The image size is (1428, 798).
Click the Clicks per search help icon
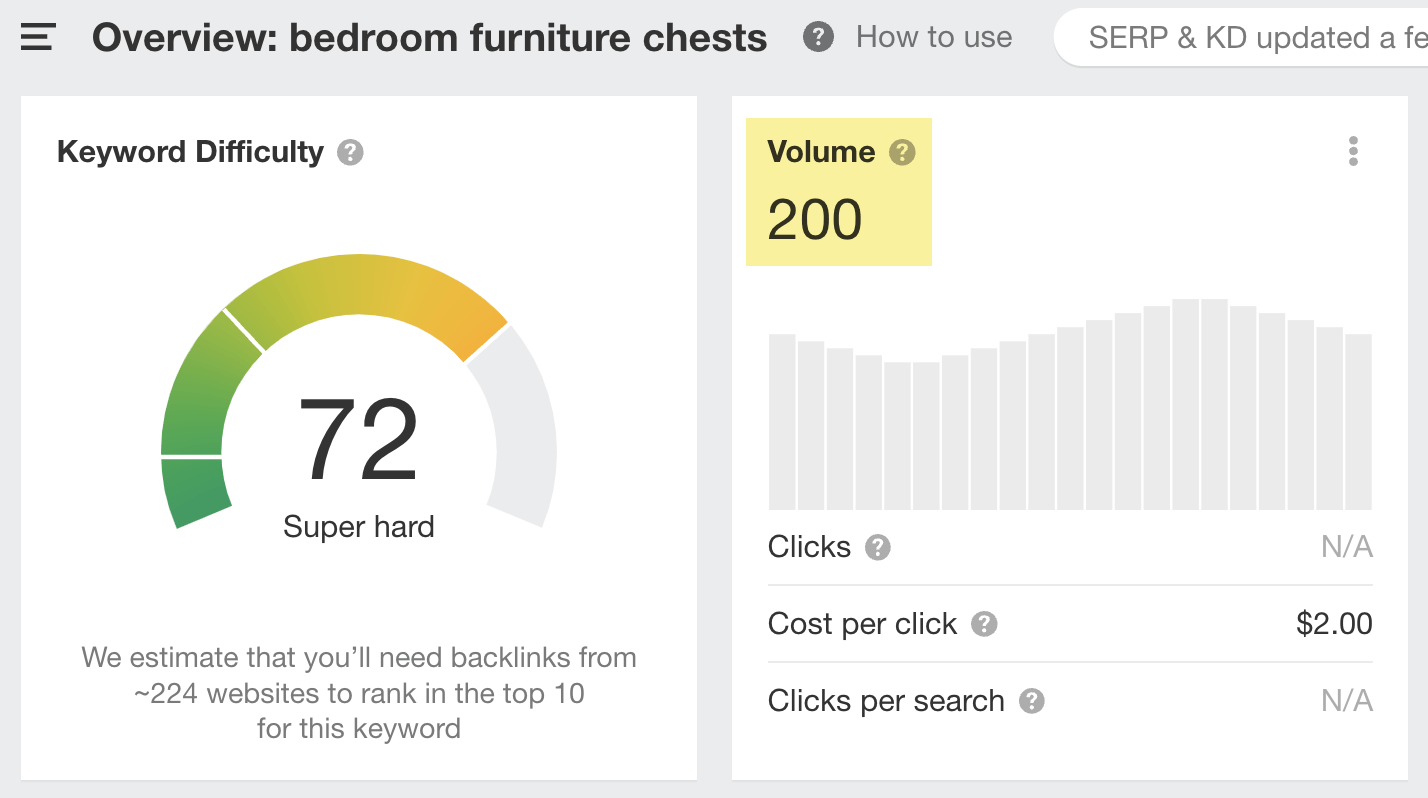[x=1030, y=701]
